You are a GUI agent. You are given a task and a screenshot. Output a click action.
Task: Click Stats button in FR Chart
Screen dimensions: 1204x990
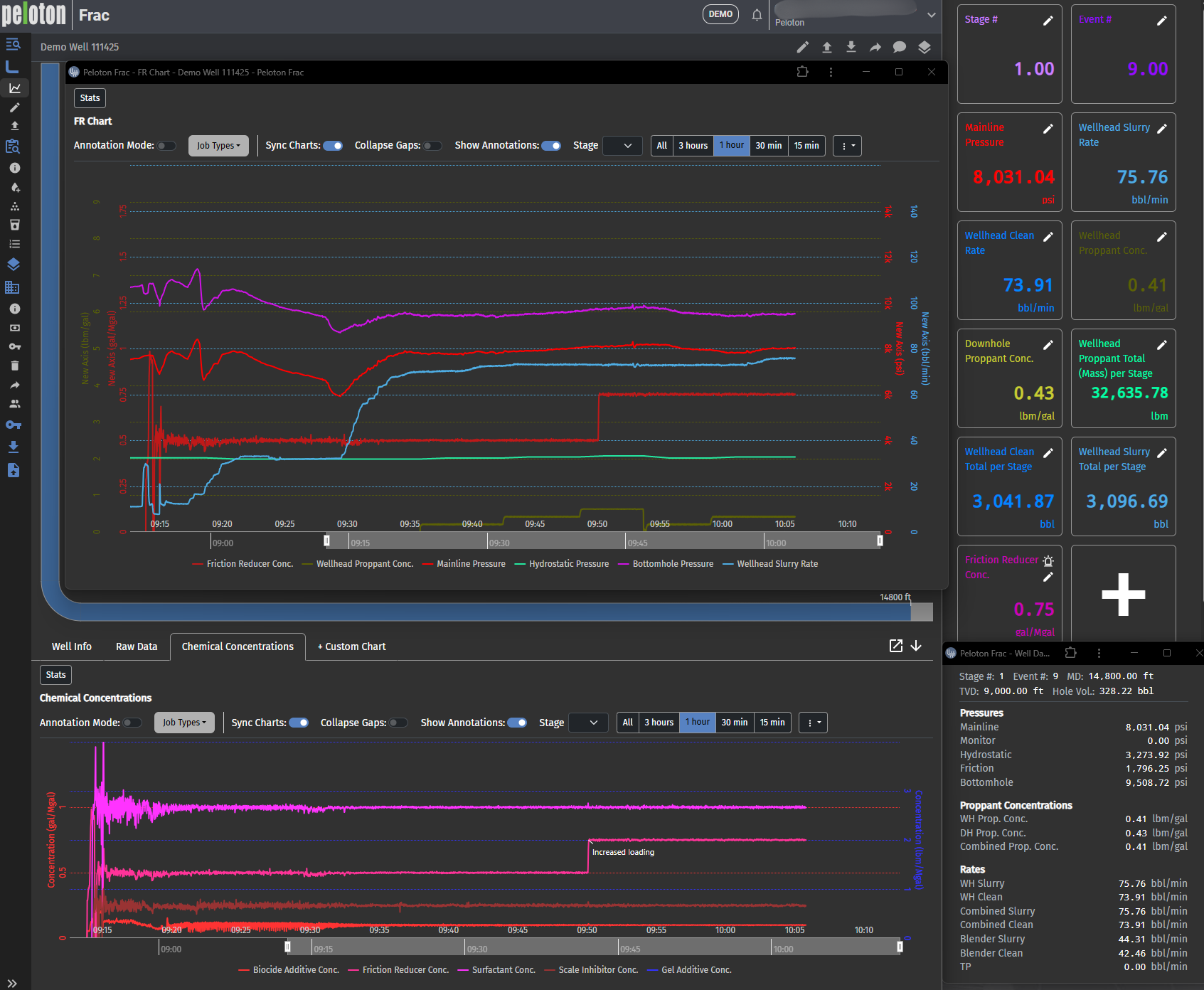pyautogui.click(x=90, y=98)
